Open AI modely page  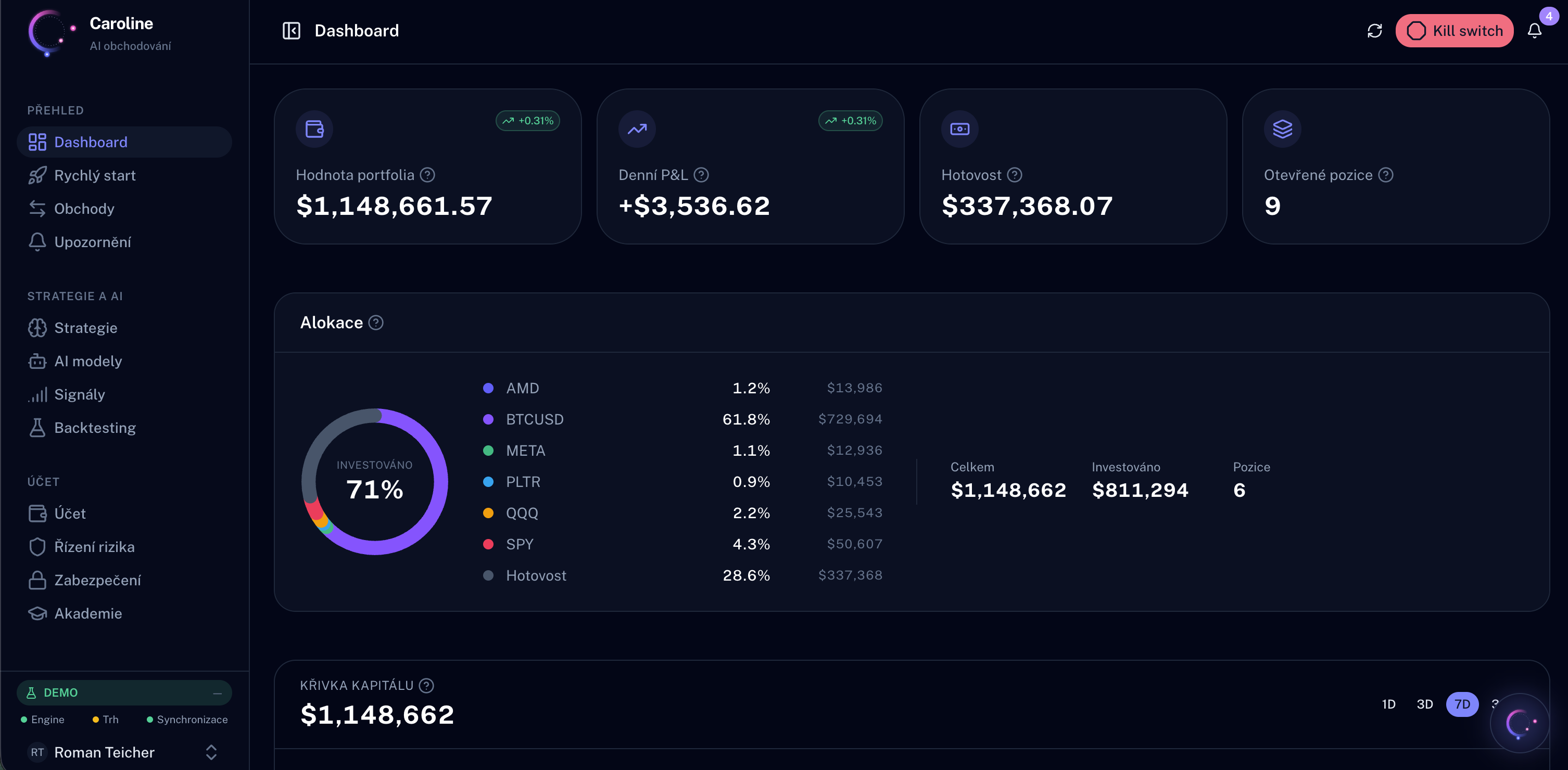124,361
